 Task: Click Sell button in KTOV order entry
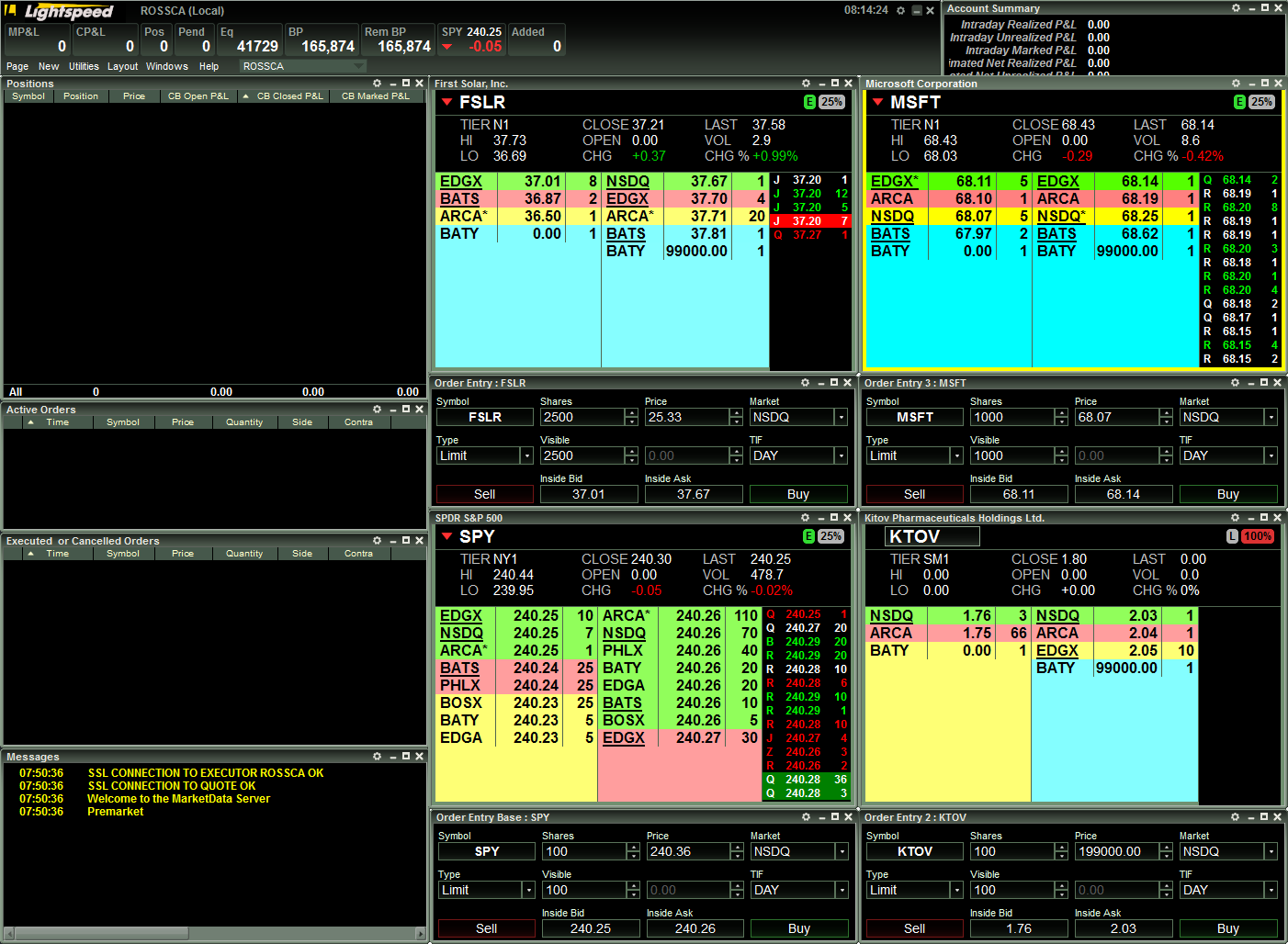pyautogui.click(x=914, y=928)
